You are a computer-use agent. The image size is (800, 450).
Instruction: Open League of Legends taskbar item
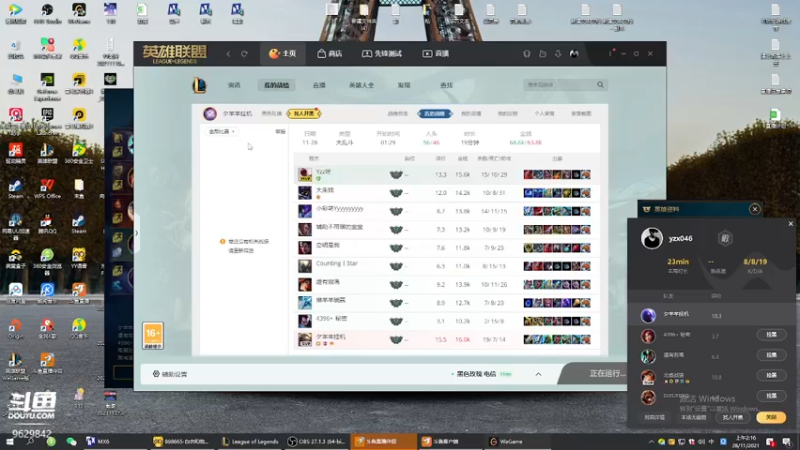(250, 442)
